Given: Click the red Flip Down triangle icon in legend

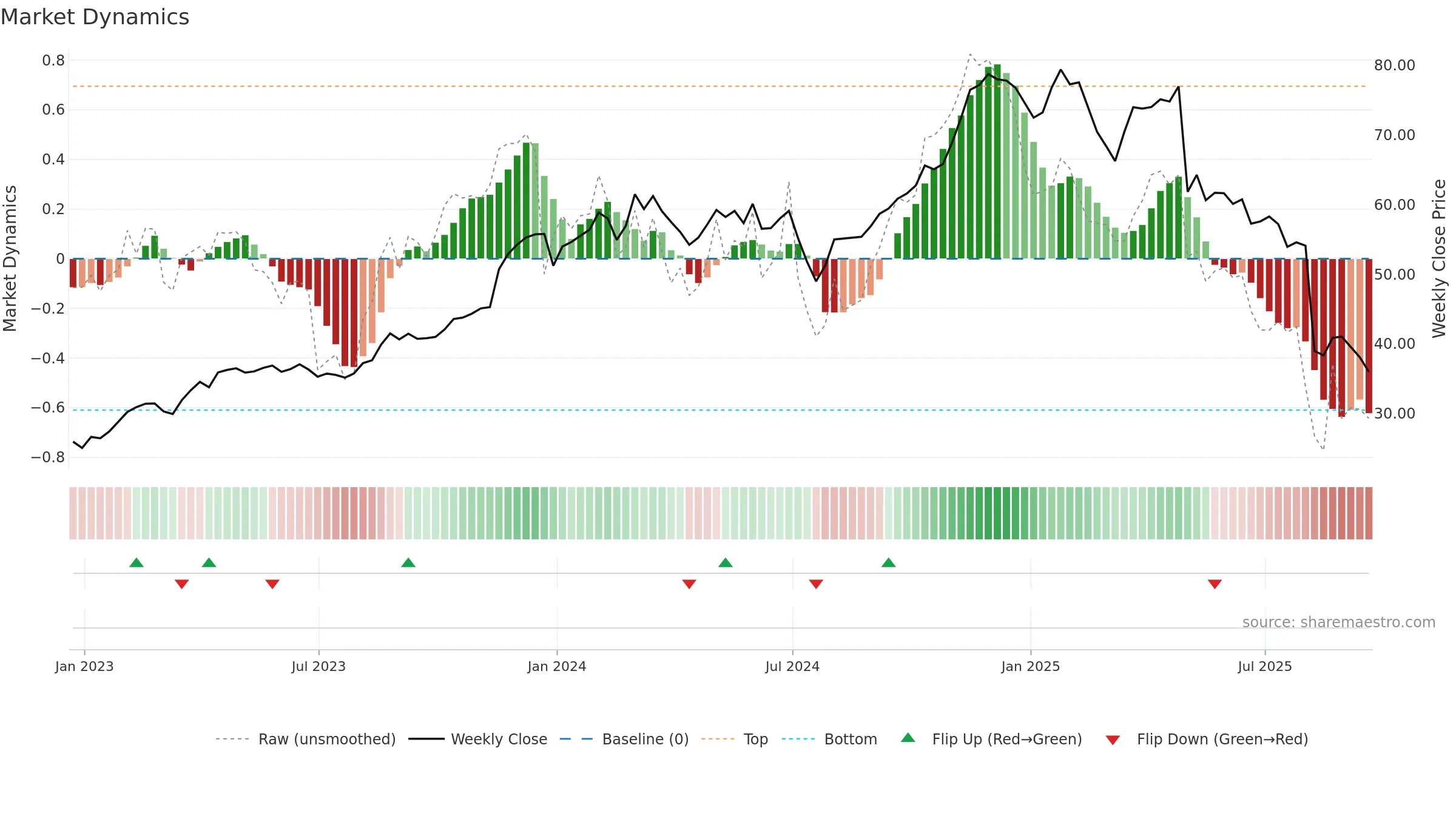Looking at the screenshot, I should click(x=1113, y=740).
